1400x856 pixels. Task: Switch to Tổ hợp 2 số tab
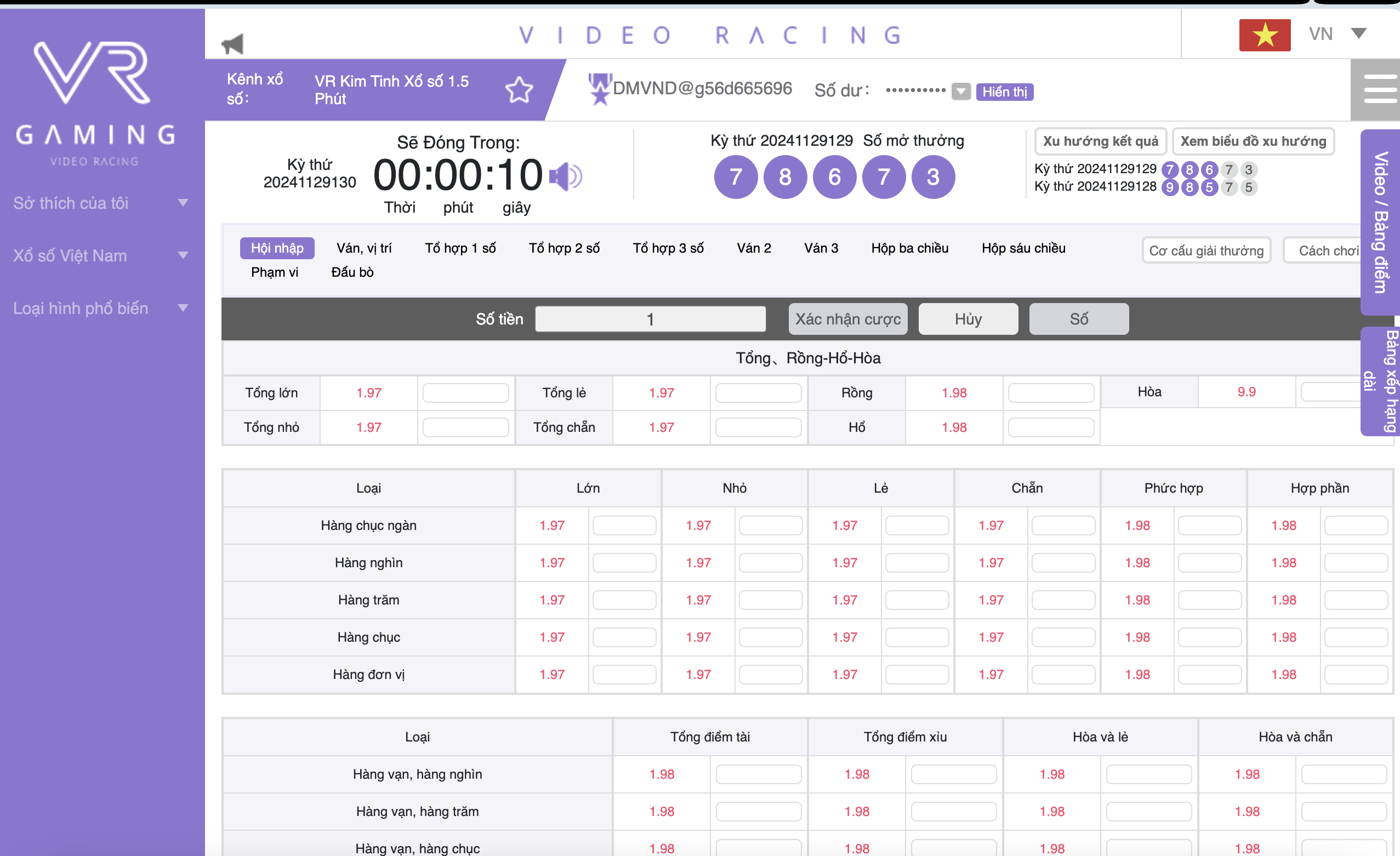(564, 248)
